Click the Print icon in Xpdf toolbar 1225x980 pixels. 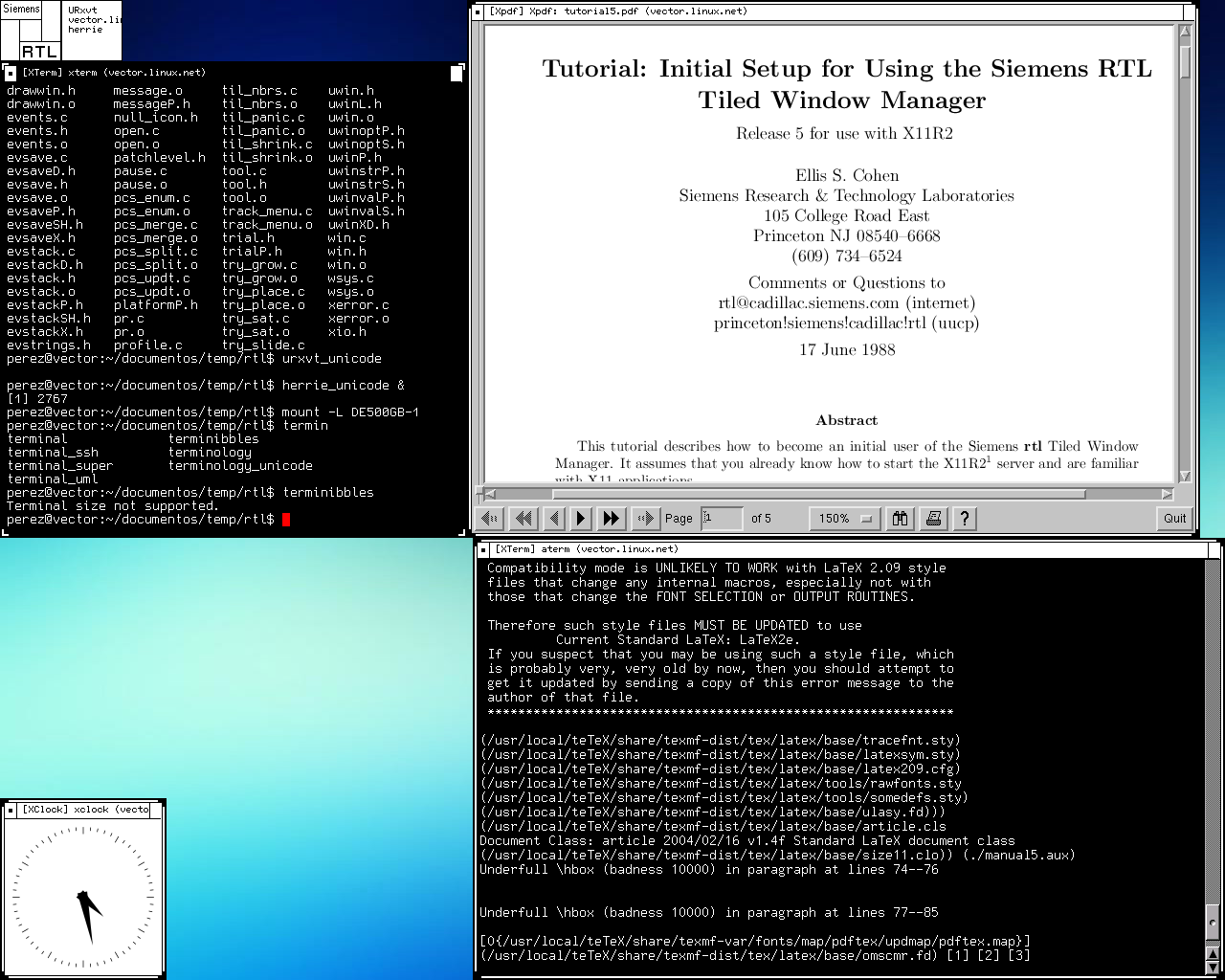point(933,519)
